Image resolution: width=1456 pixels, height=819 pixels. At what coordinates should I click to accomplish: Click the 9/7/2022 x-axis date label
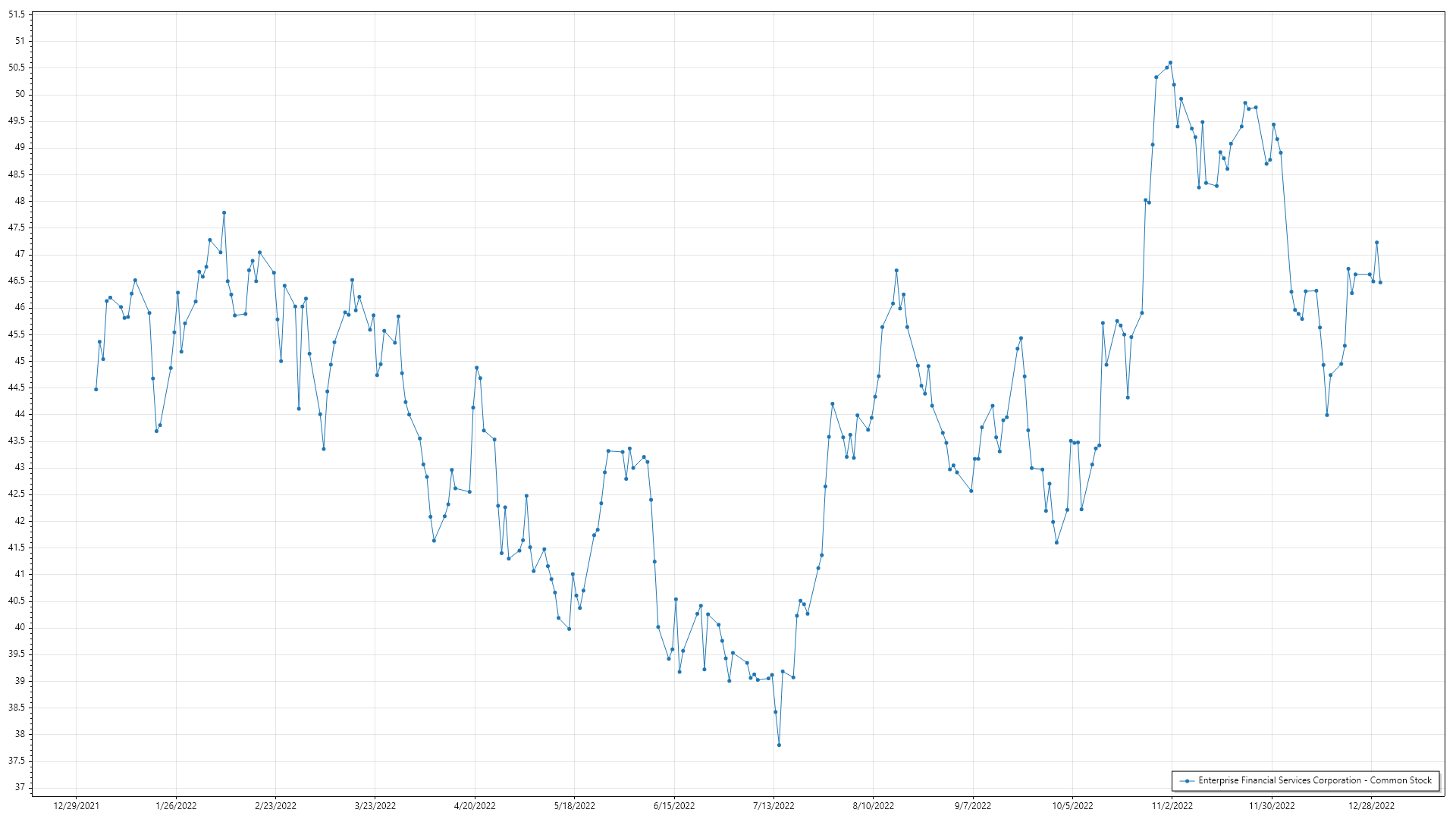pyautogui.click(x=973, y=806)
